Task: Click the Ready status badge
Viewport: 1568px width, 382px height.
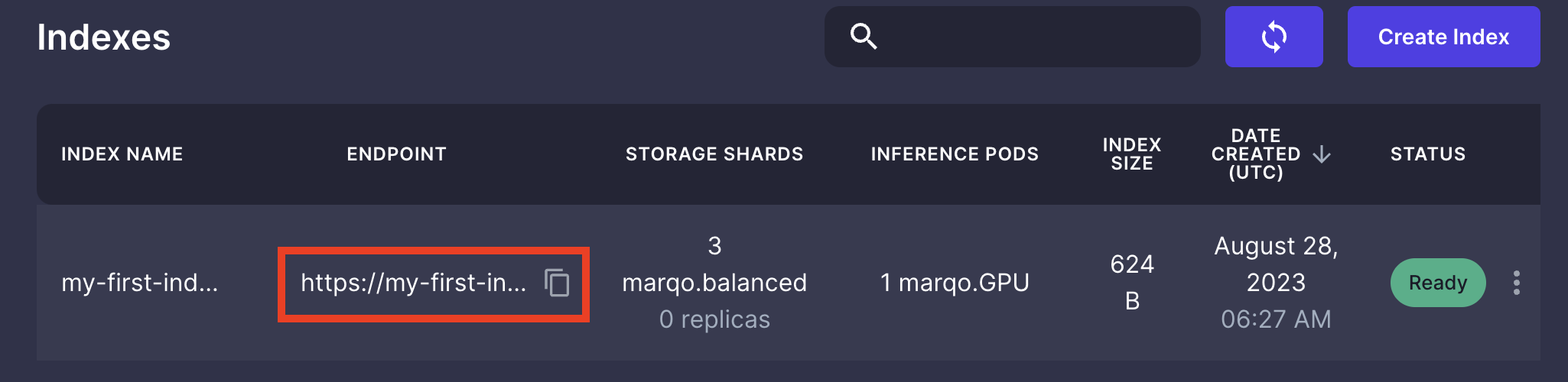Action: [1438, 283]
